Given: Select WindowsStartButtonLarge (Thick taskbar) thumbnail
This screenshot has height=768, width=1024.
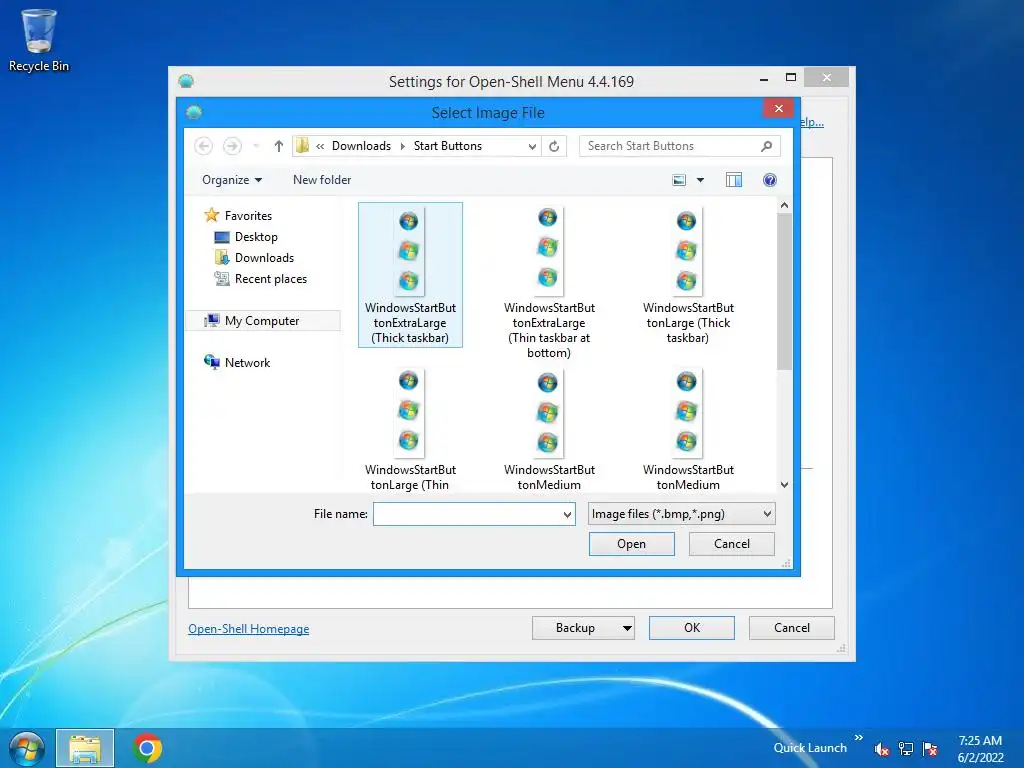Looking at the screenshot, I should [x=686, y=250].
